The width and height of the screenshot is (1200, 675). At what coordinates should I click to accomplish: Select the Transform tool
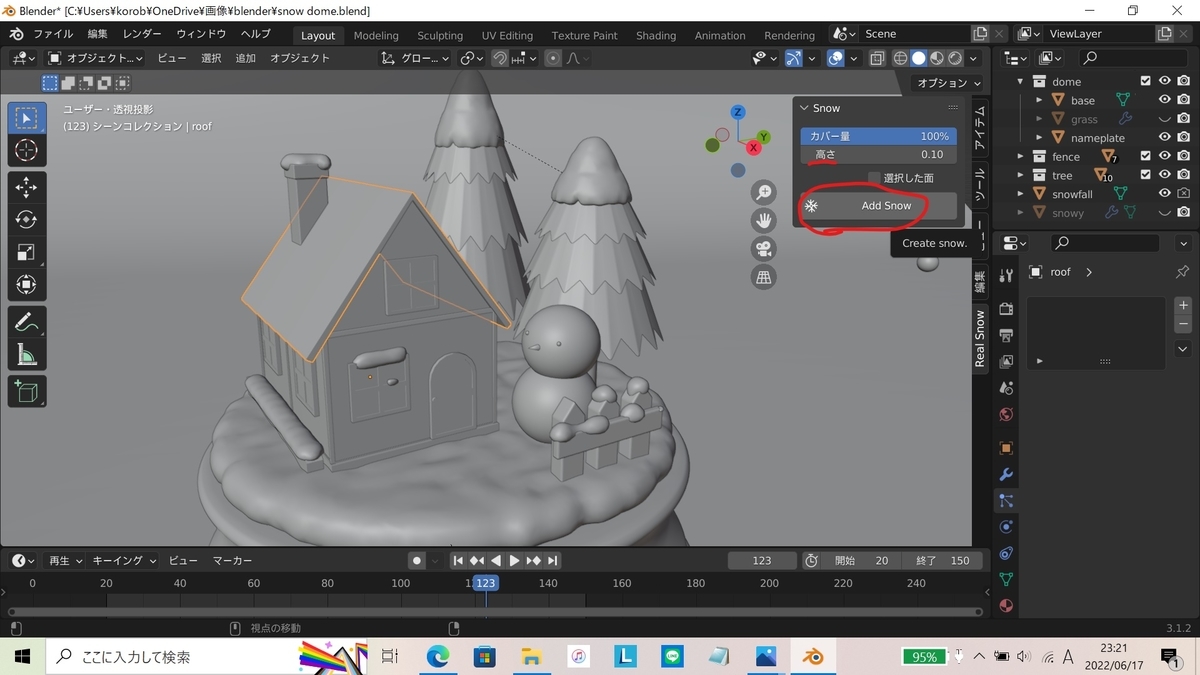click(27, 286)
